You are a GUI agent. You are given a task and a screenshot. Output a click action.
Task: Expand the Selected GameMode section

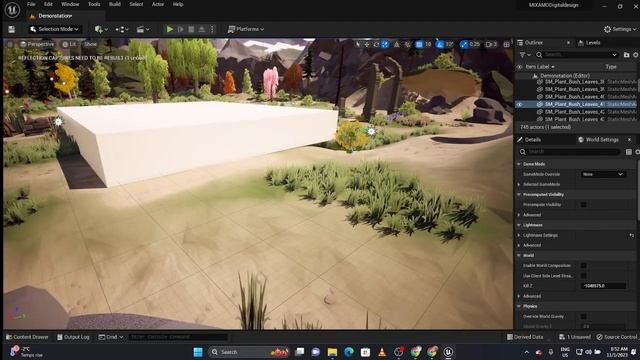click(x=519, y=184)
